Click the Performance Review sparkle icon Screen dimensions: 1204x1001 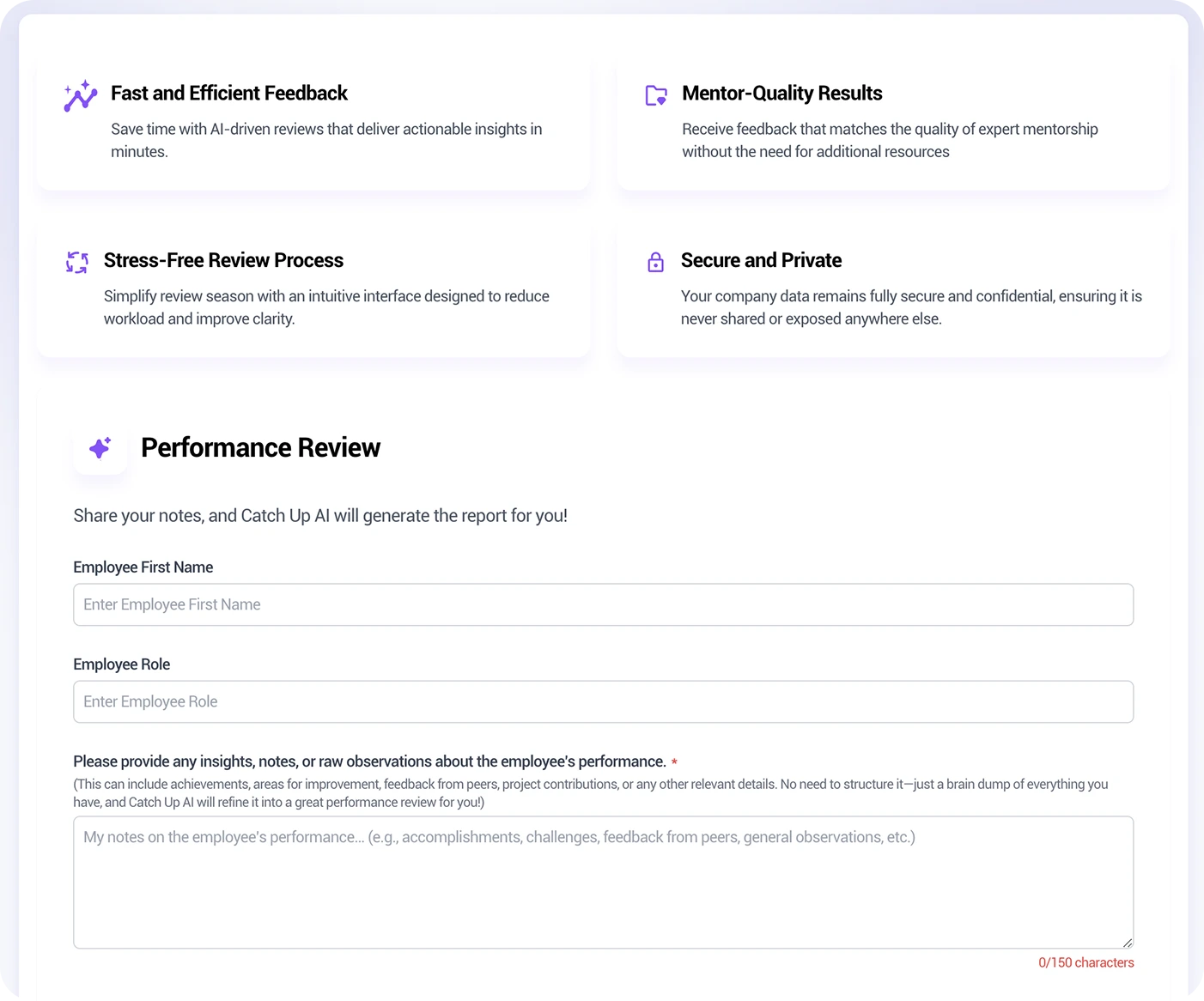(x=100, y=447)
